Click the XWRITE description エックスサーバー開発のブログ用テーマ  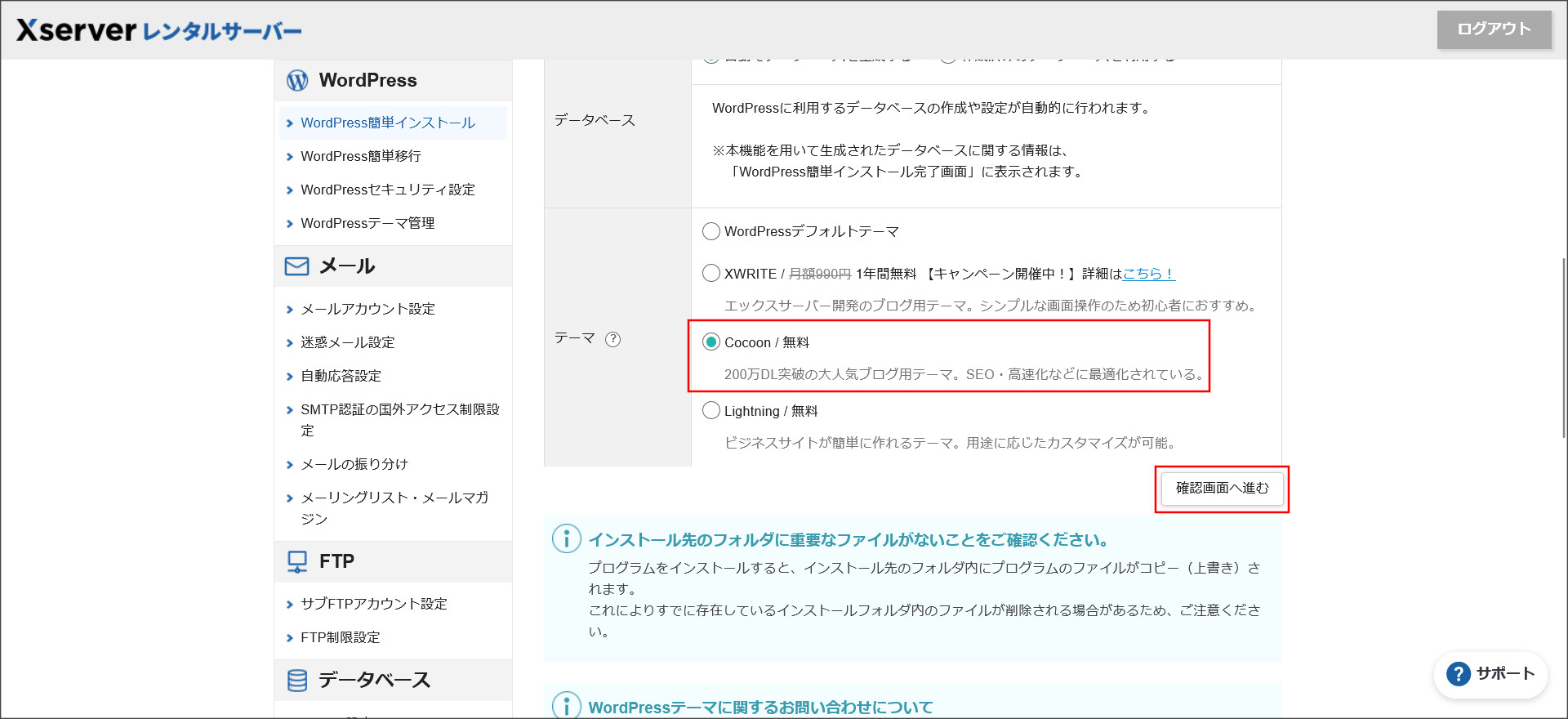click(x=992, y=306)
